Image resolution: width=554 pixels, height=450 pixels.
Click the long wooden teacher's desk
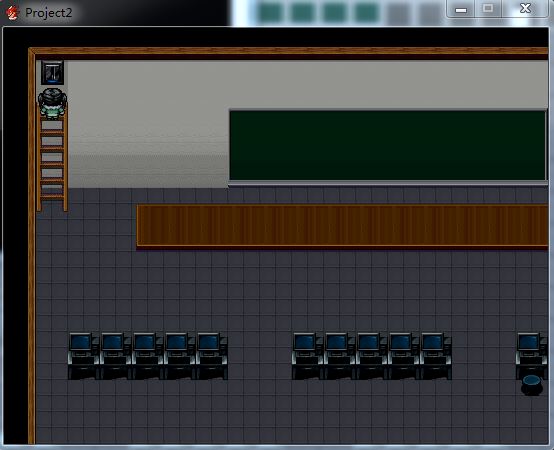tap(342, 226)
